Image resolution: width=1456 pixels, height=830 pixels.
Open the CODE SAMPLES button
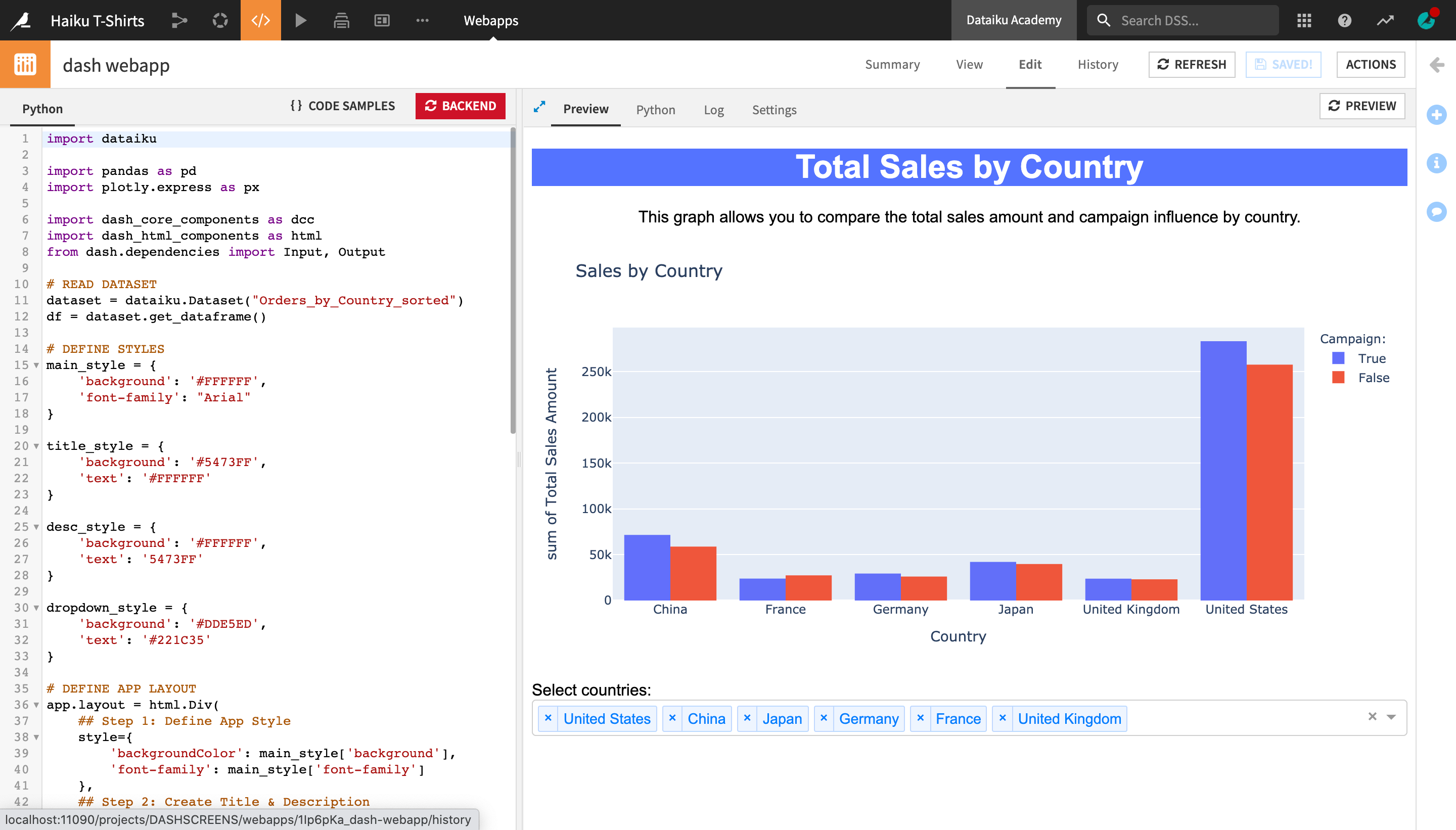pos(343,106)
